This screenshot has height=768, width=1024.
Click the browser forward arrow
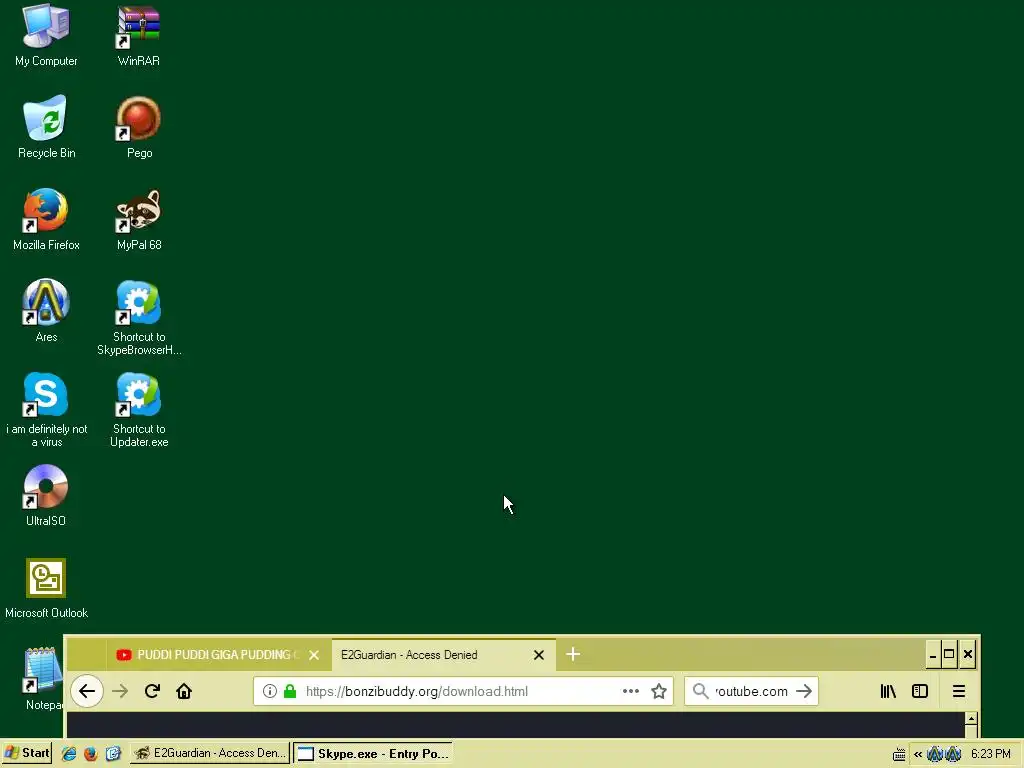pyautogui.click(x=120, y=691)
